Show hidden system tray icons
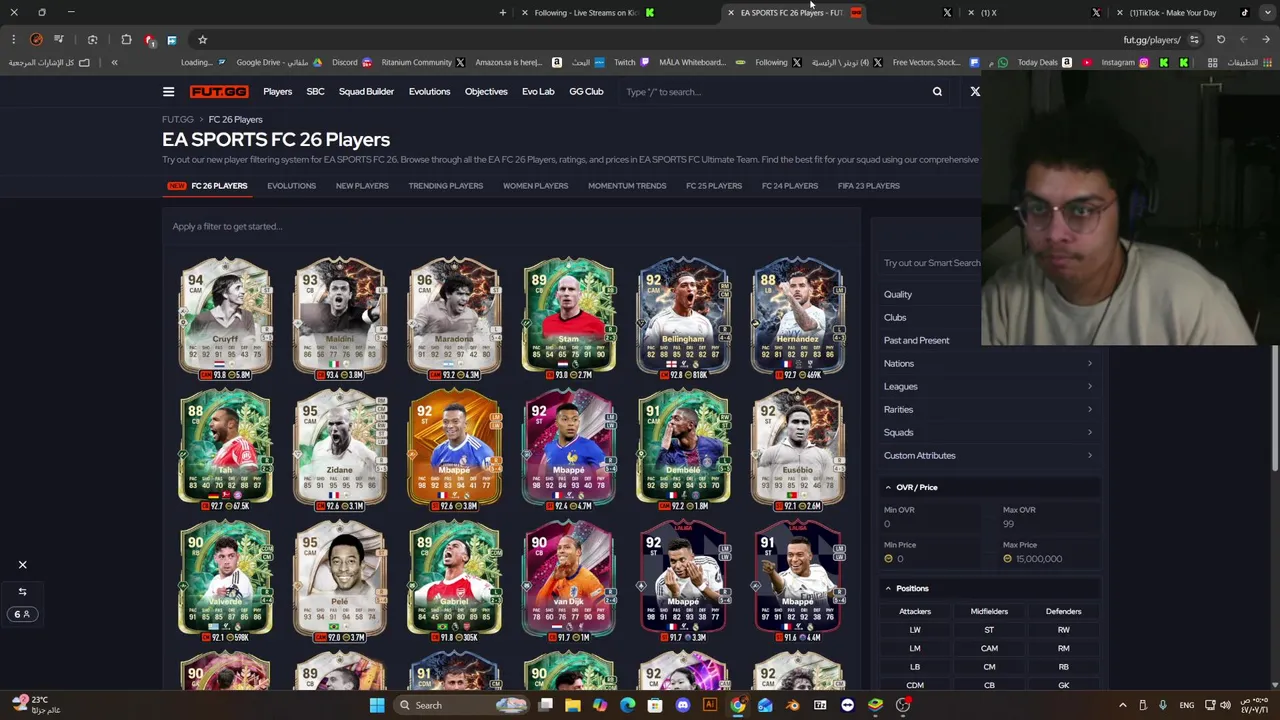 coord(1122,705)
